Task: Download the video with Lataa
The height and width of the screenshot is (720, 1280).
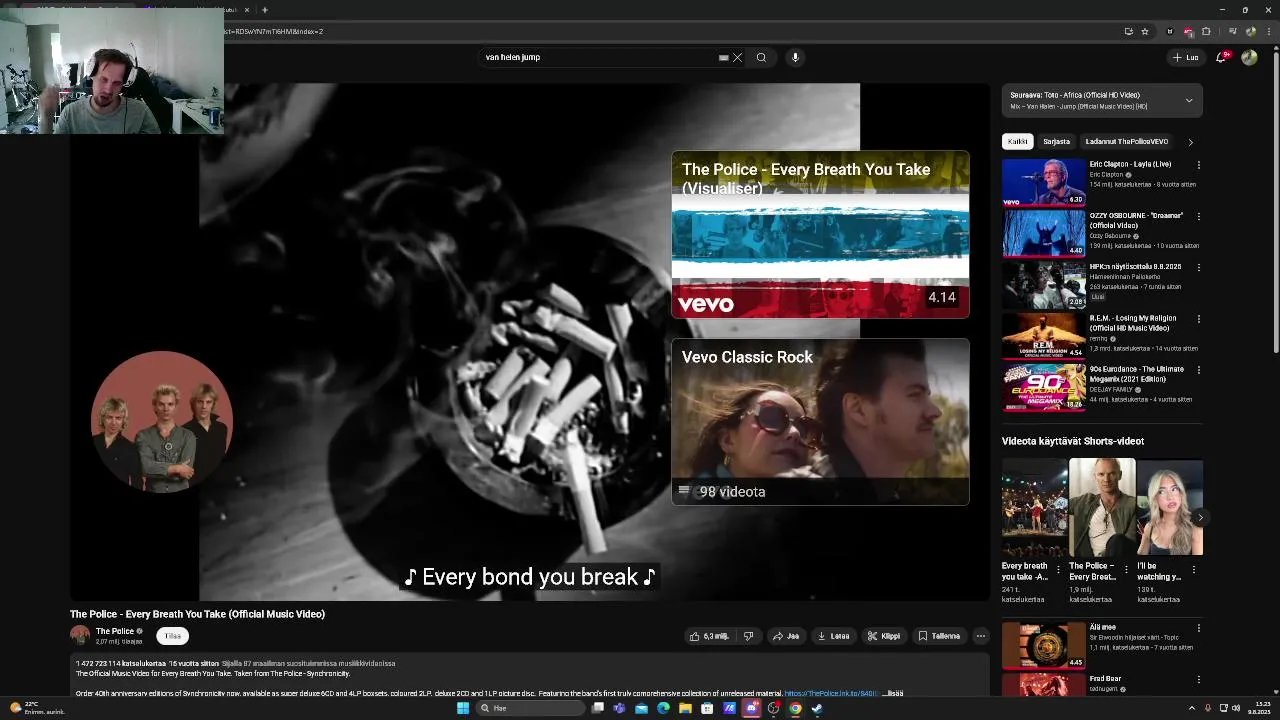Action: [833, 636]
